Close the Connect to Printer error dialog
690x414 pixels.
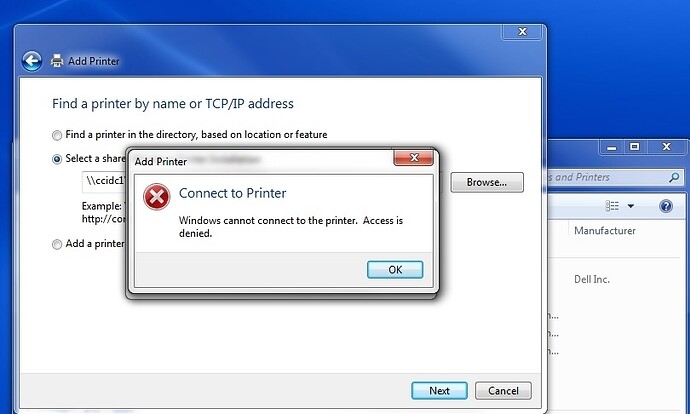click(414, 158)
